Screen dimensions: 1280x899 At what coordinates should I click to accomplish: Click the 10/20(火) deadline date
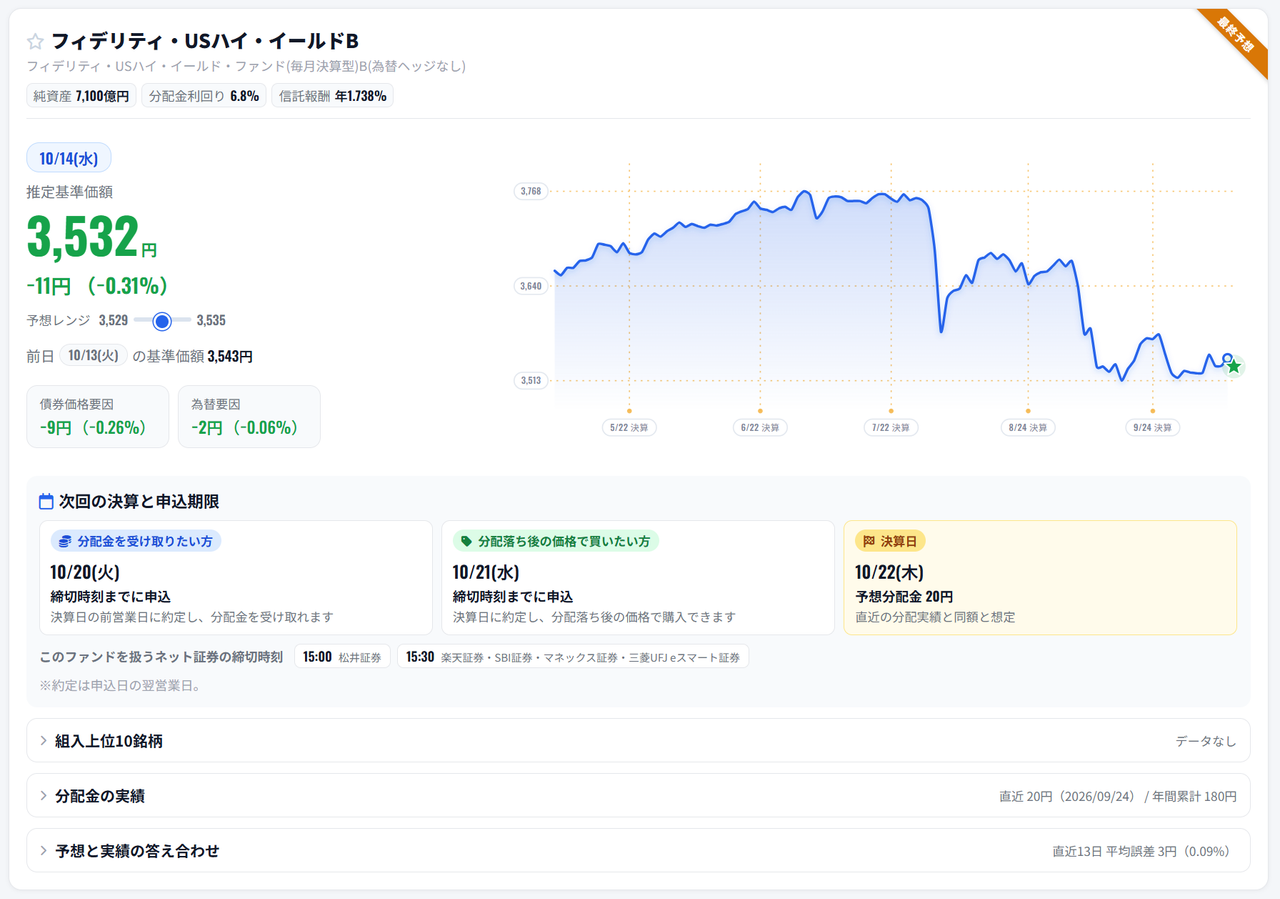coord(85,572)
